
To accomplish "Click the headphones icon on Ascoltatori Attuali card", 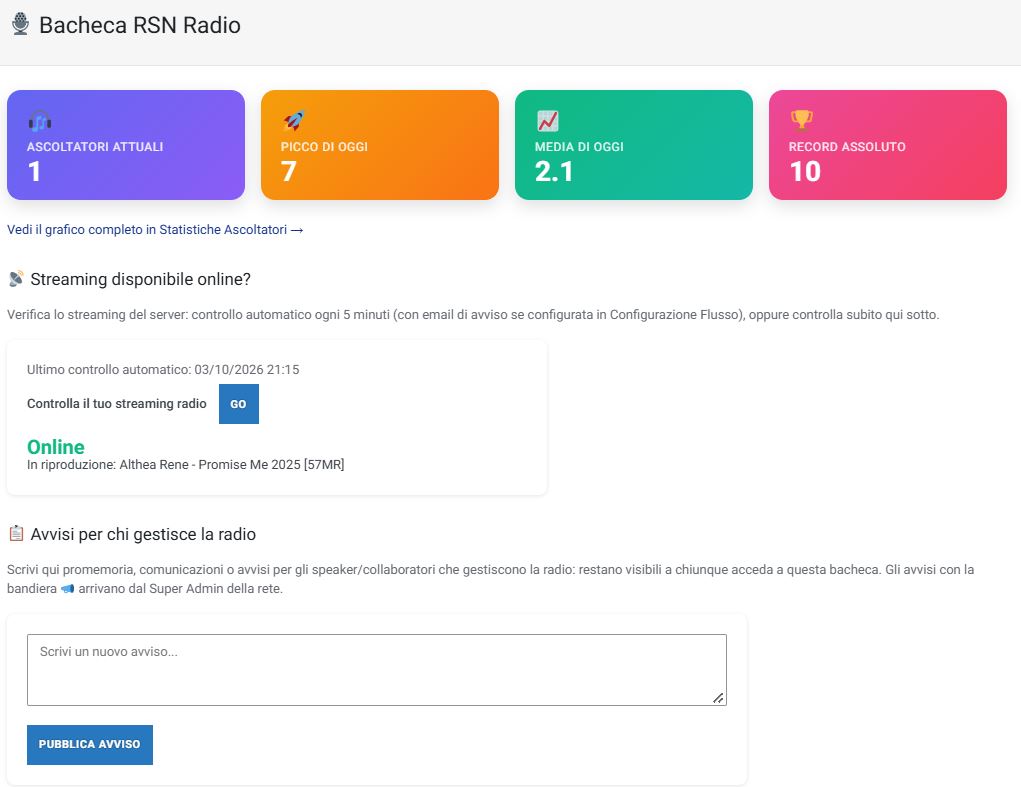I will (x=40, y=120).
